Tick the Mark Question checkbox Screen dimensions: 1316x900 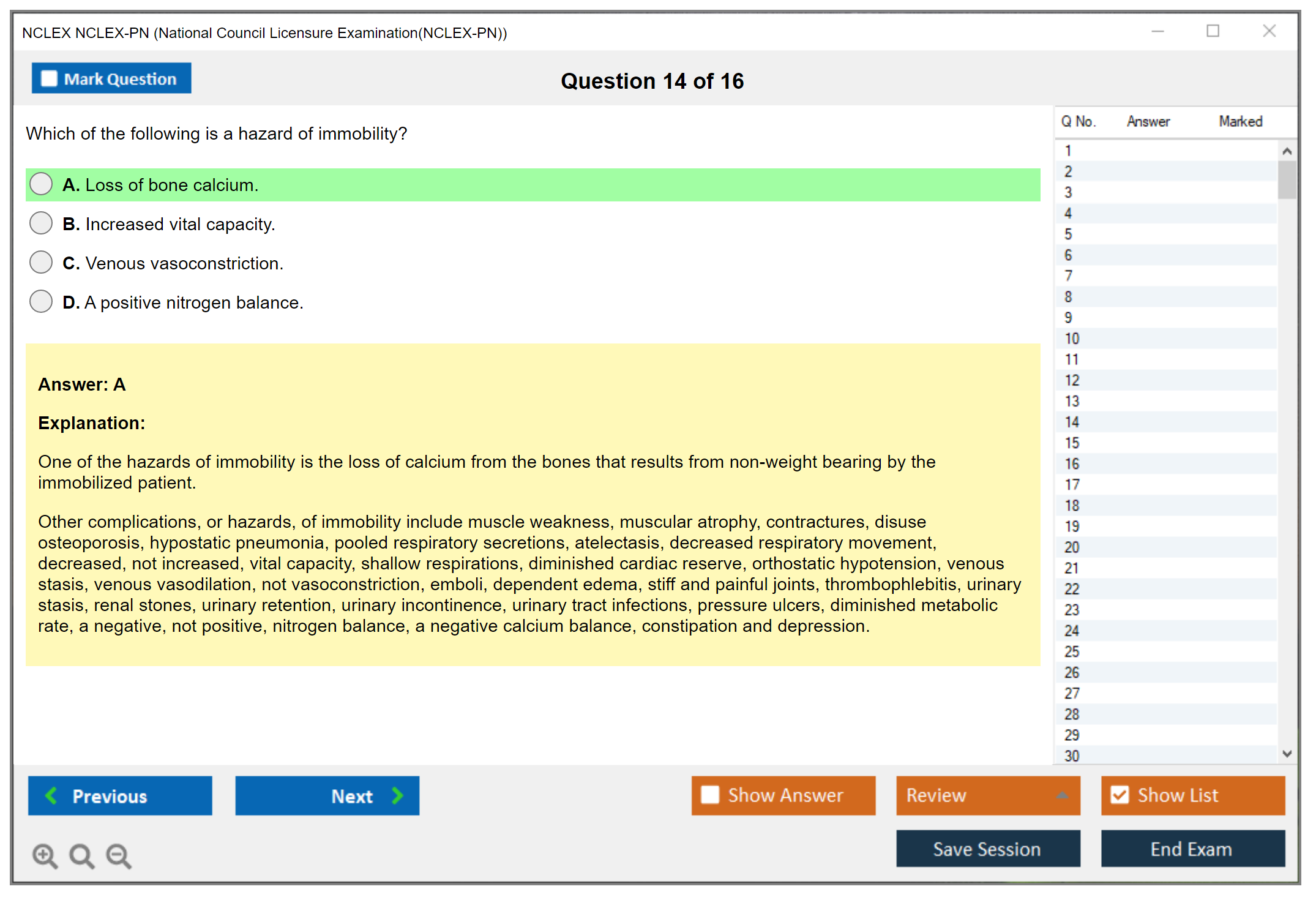tap(49, 78)
